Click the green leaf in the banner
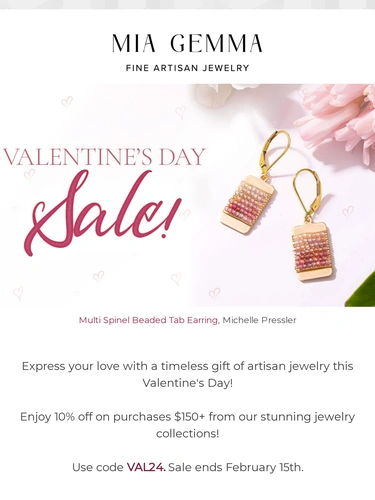 point(361,291)
